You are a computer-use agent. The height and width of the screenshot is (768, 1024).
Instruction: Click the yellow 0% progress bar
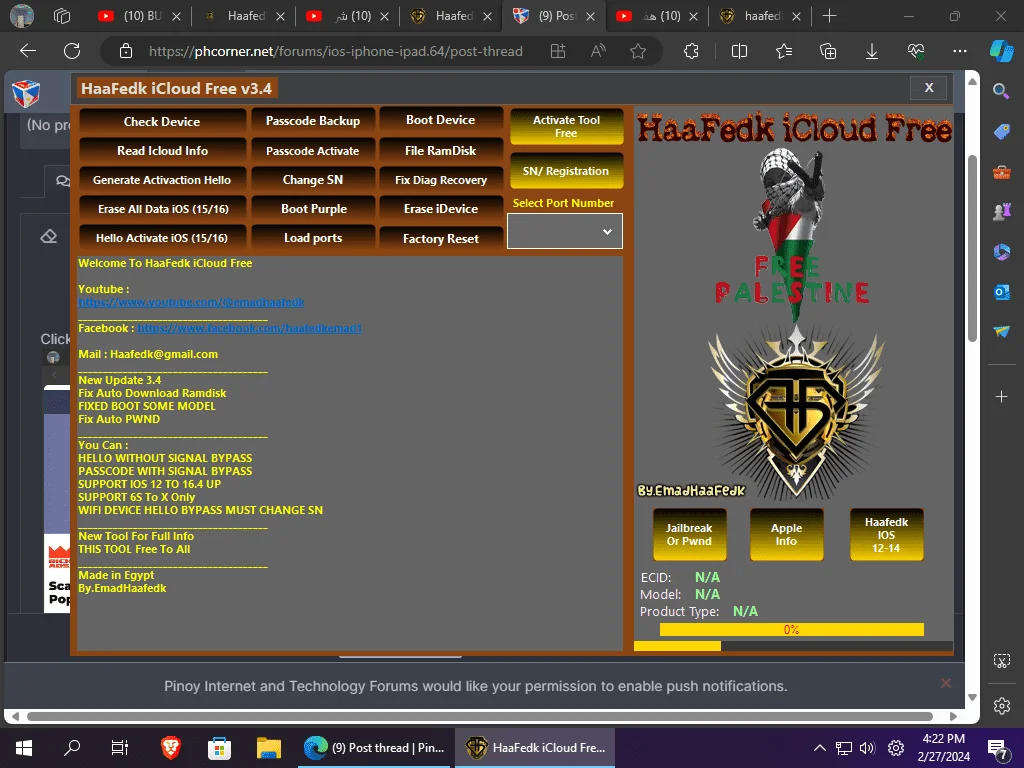pyautogui.click(x=792, y=630)
